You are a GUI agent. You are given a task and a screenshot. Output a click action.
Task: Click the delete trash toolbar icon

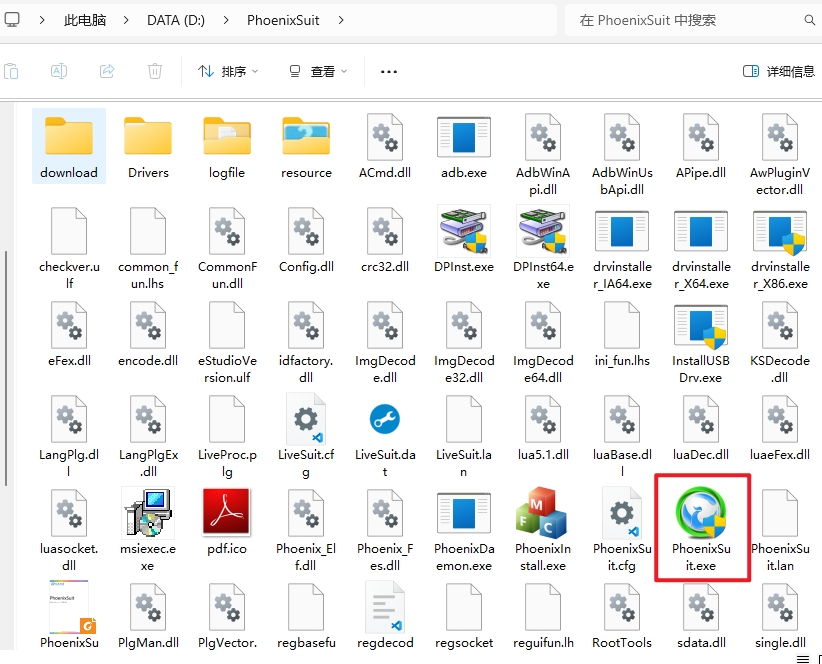[155, 71]
